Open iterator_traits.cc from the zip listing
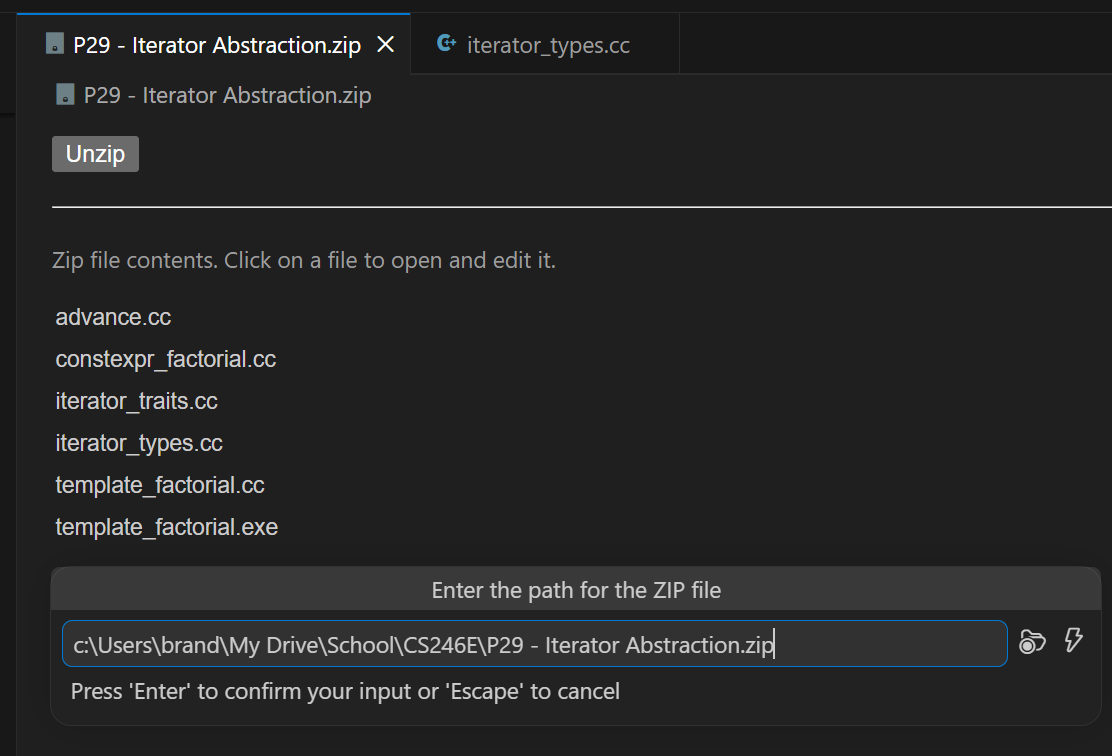Screen dimensions: 1112x756 [137, 401]
